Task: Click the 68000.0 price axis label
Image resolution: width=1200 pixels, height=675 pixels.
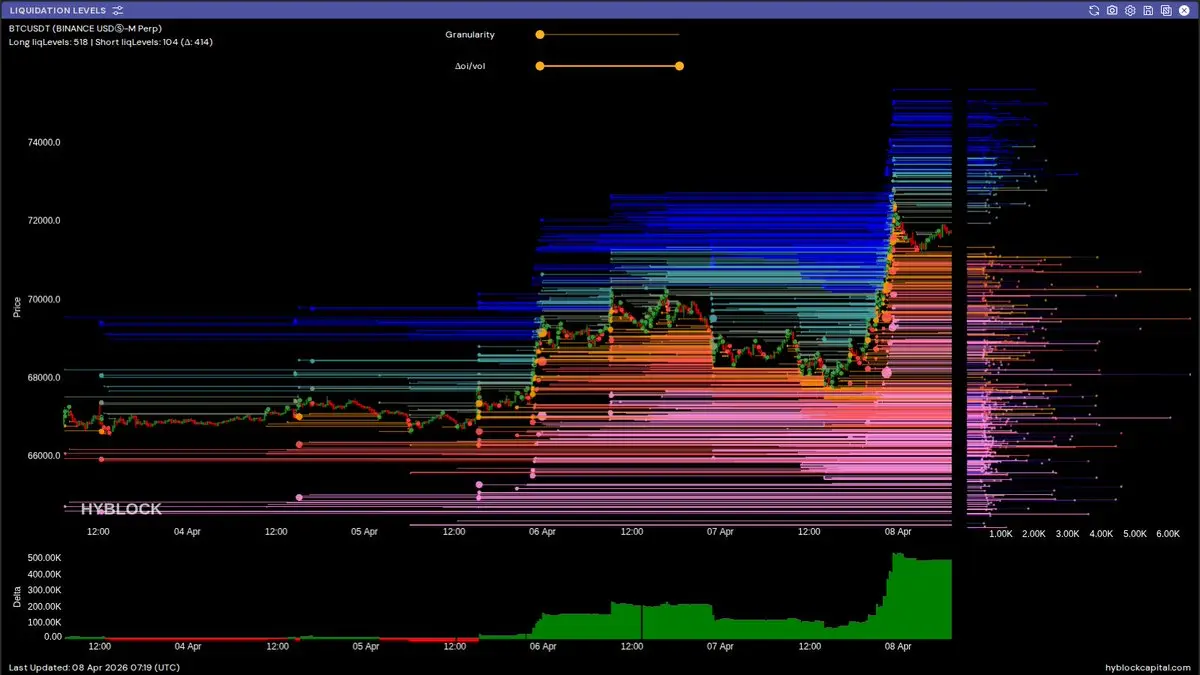Action: tap(44, 378)
